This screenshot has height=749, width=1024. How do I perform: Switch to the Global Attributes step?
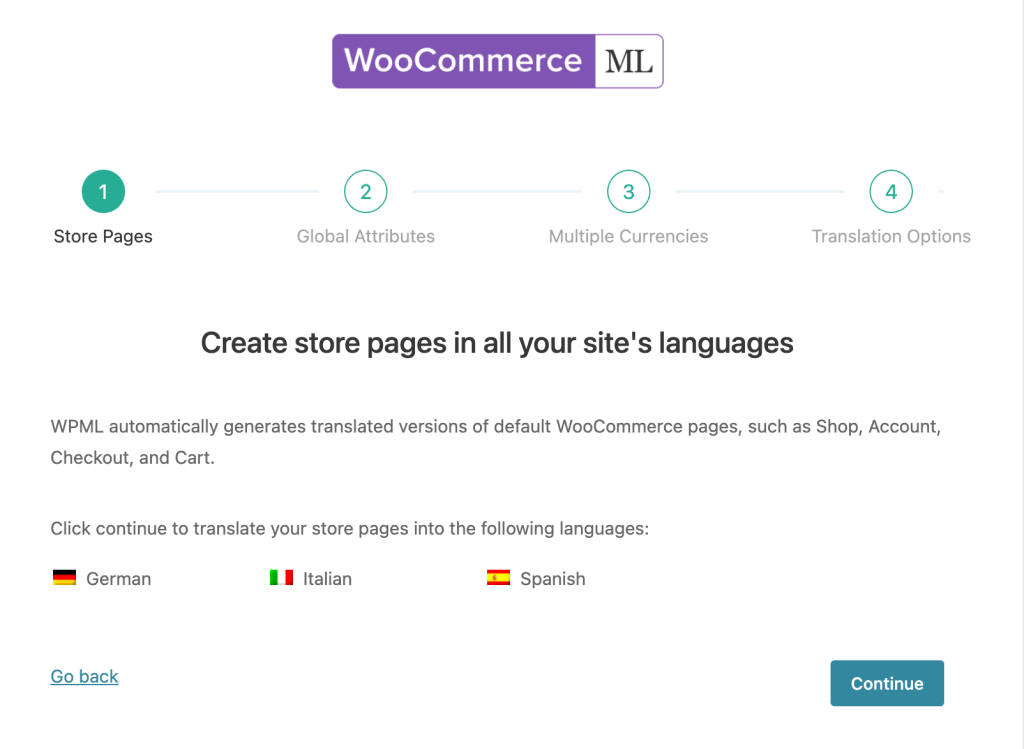click(366, 236)
